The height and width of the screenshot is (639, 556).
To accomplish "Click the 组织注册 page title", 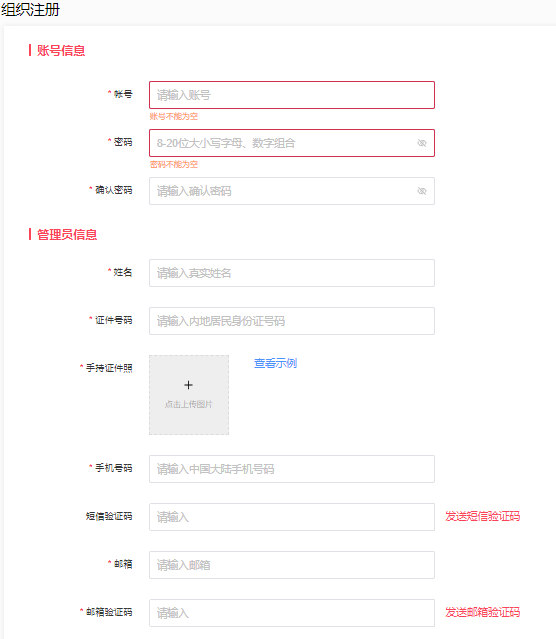I will [x=31, y=9].
